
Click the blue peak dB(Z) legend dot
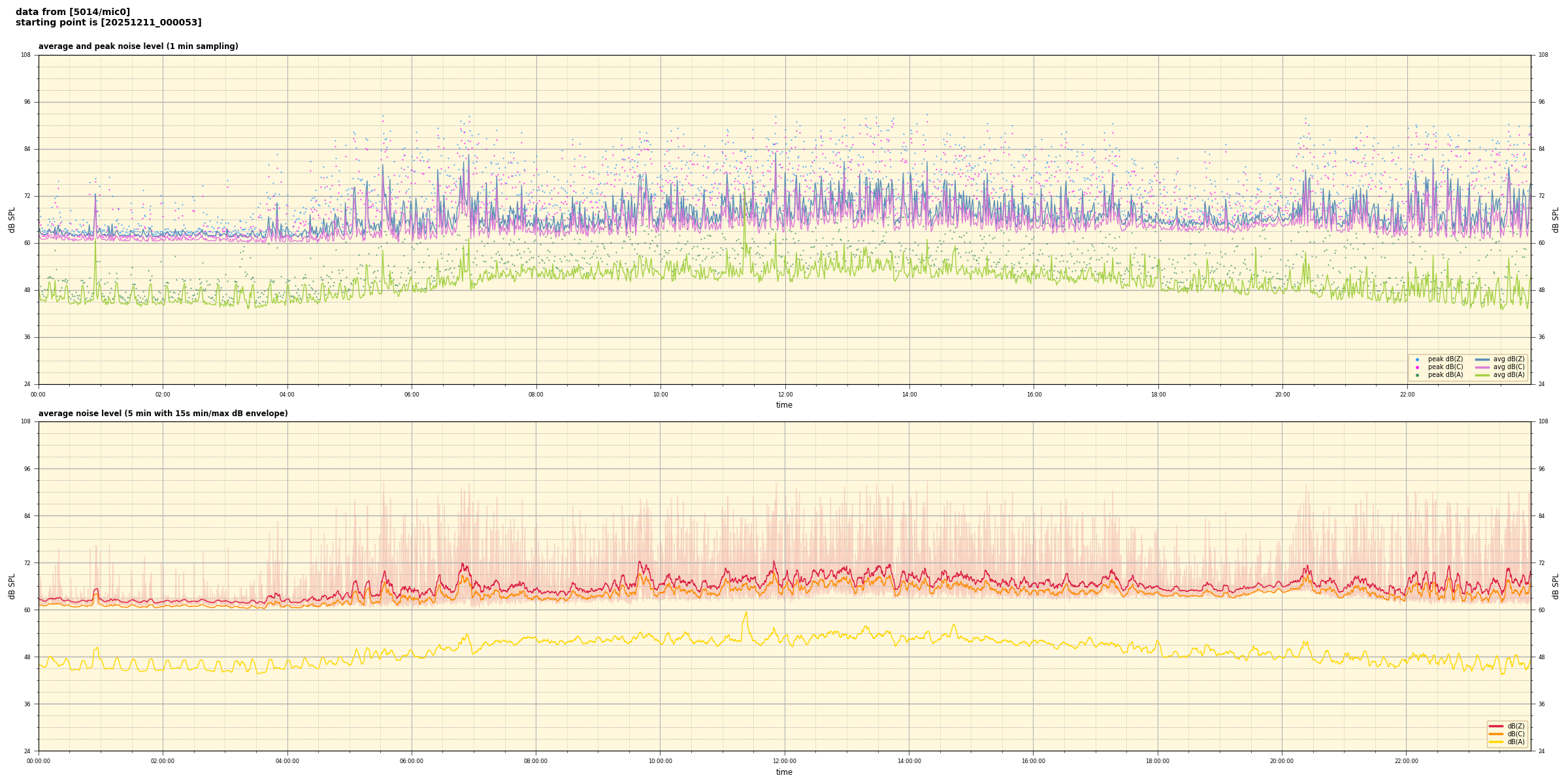(x=1417, y=359)
